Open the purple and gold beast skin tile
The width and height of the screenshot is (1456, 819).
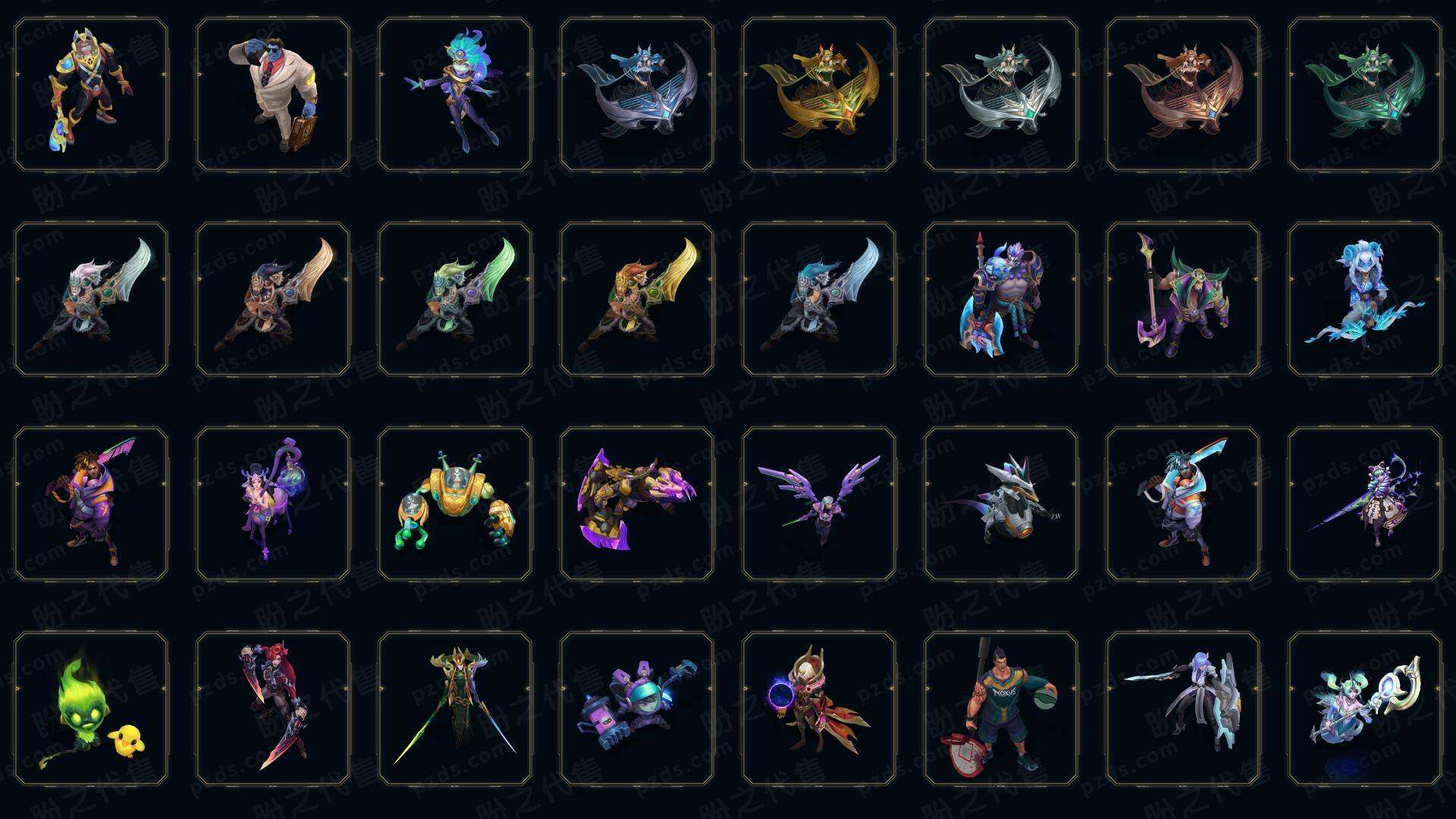637,504
